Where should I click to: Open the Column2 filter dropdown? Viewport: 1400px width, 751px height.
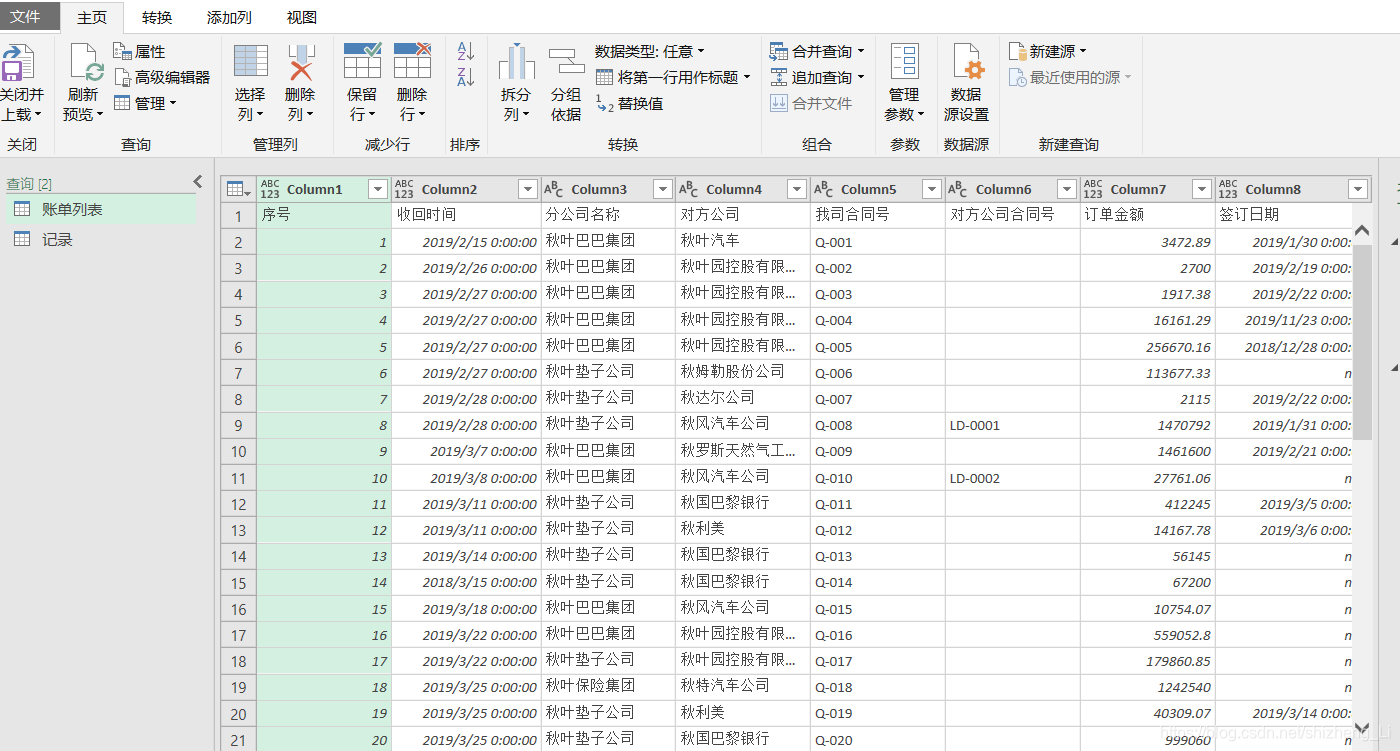(528, 189)
